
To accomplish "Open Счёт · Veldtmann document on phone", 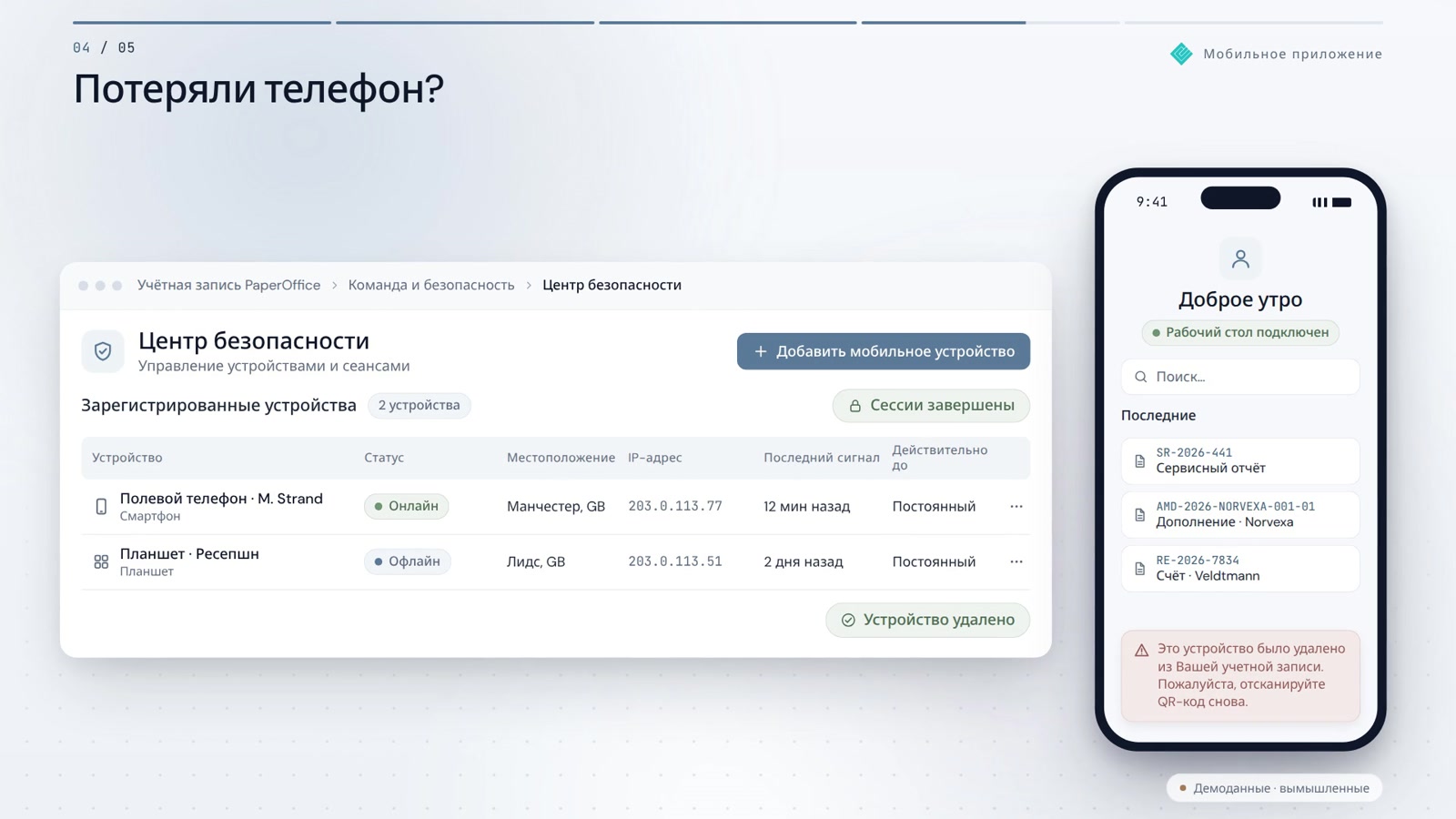I will click(x=1240, y=569).
